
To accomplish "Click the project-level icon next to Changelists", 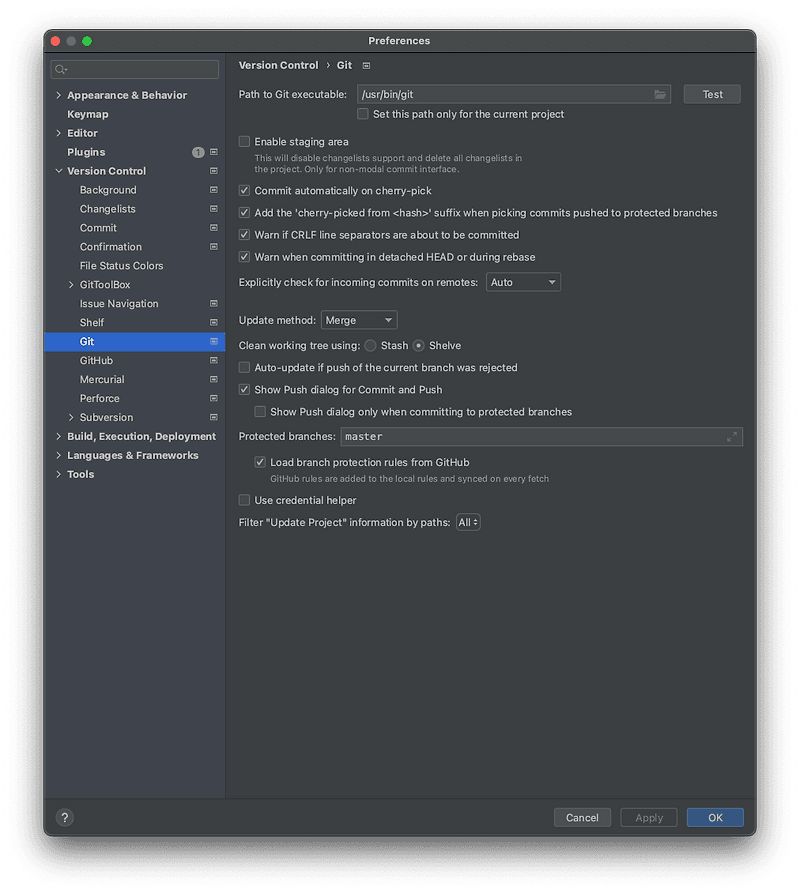I will tap(213, 209).
